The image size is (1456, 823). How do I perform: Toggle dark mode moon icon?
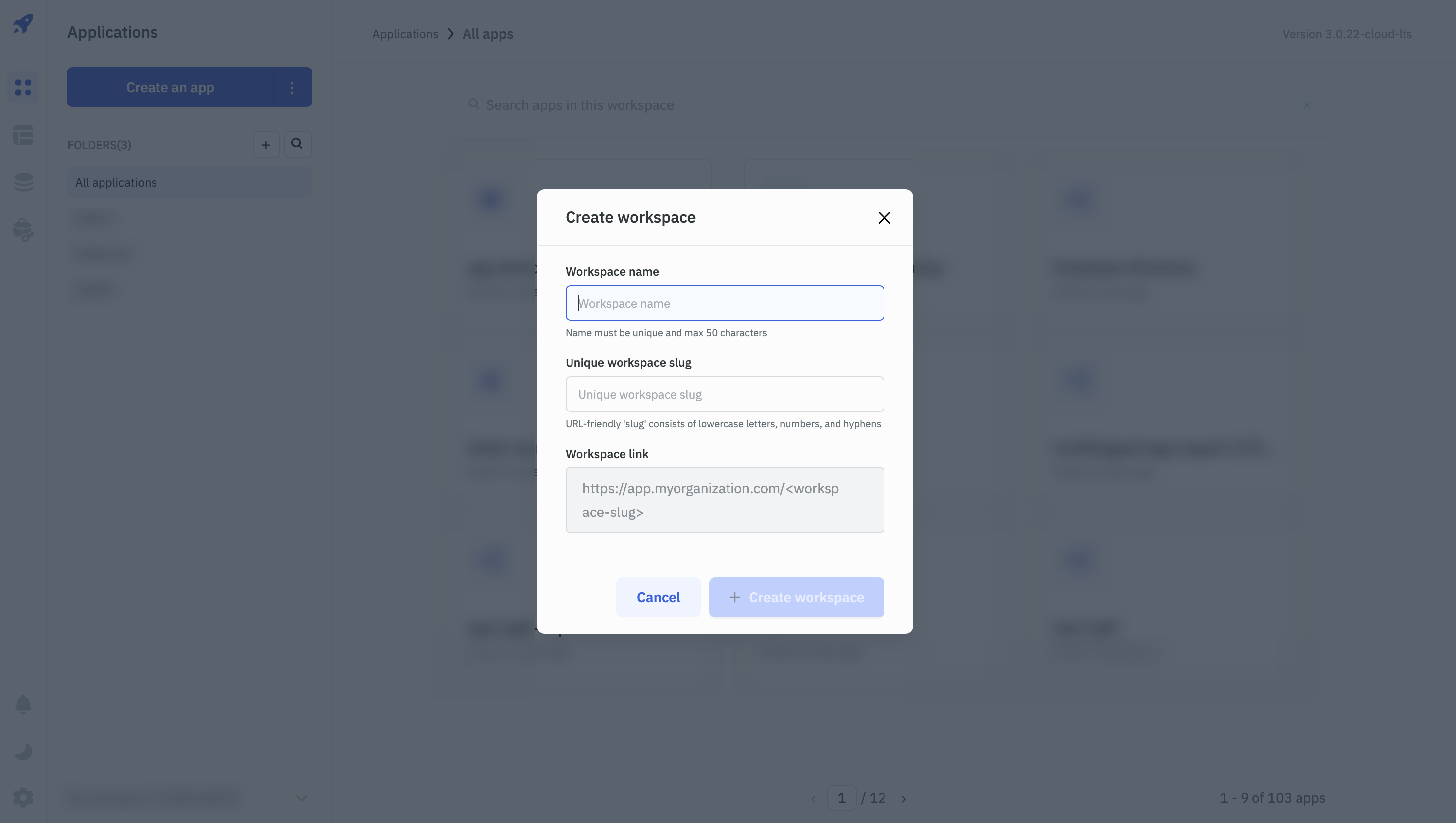click(23, 751)
